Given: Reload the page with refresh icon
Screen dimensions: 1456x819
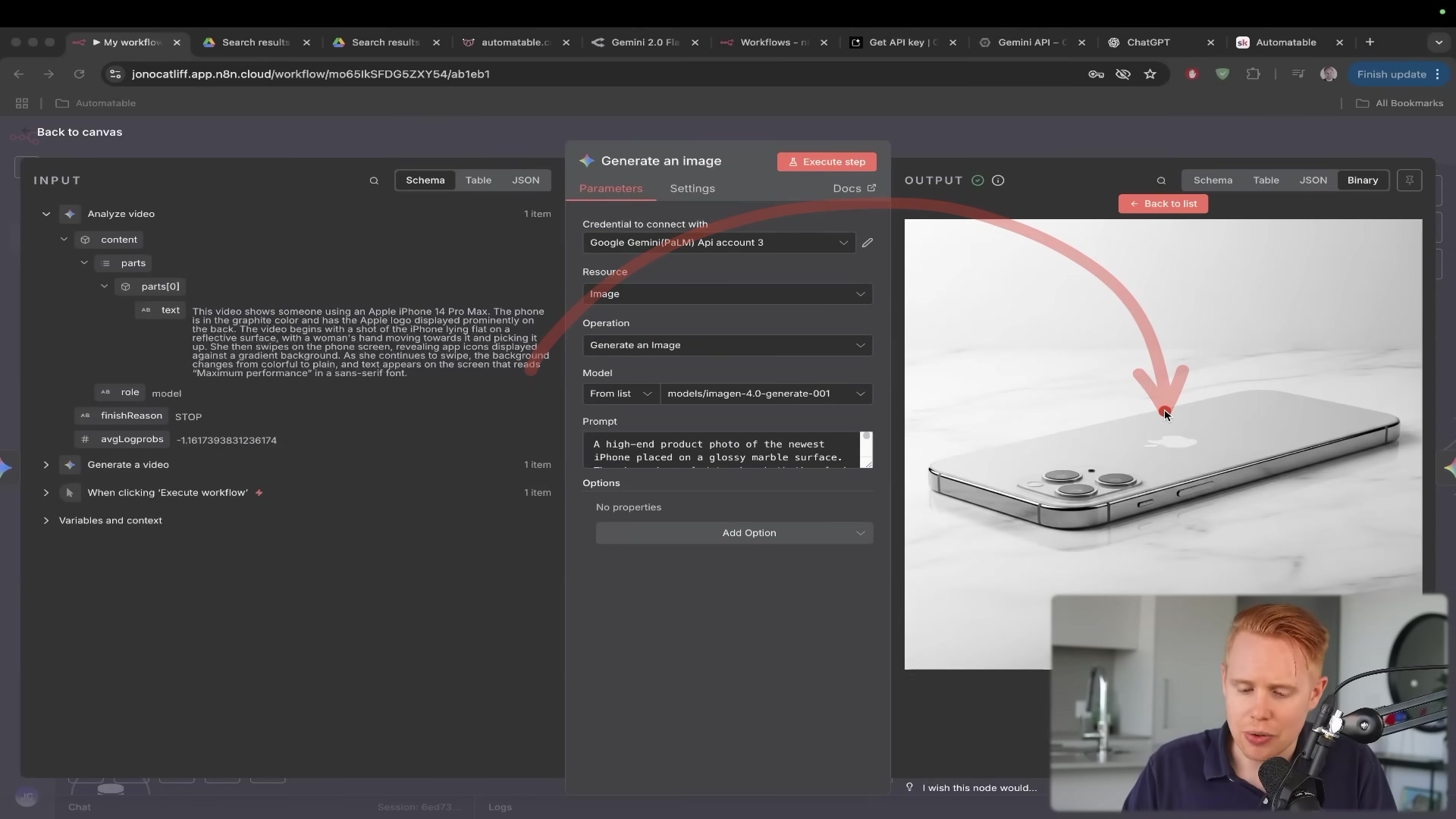Looking at the screenshot, I should coord(79,74).
